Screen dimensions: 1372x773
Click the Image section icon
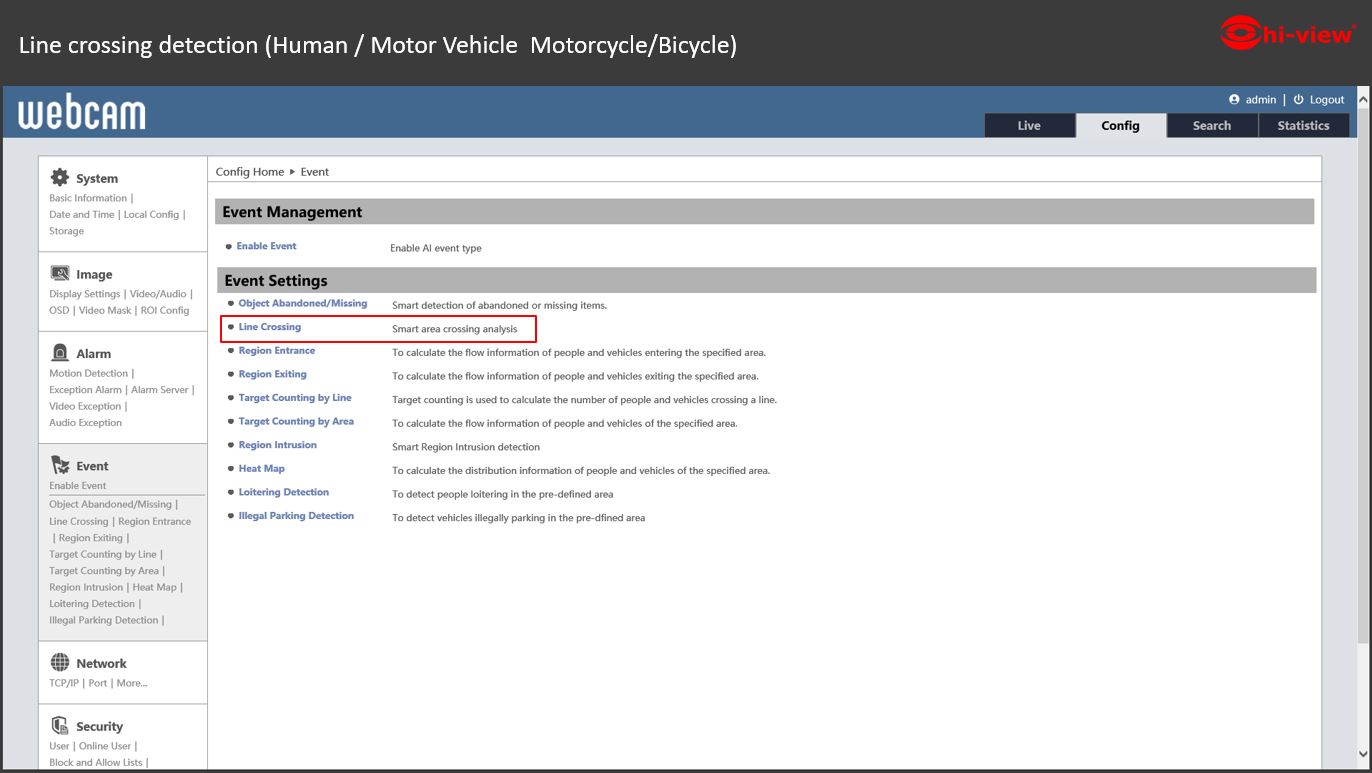(x=60, y=273)
